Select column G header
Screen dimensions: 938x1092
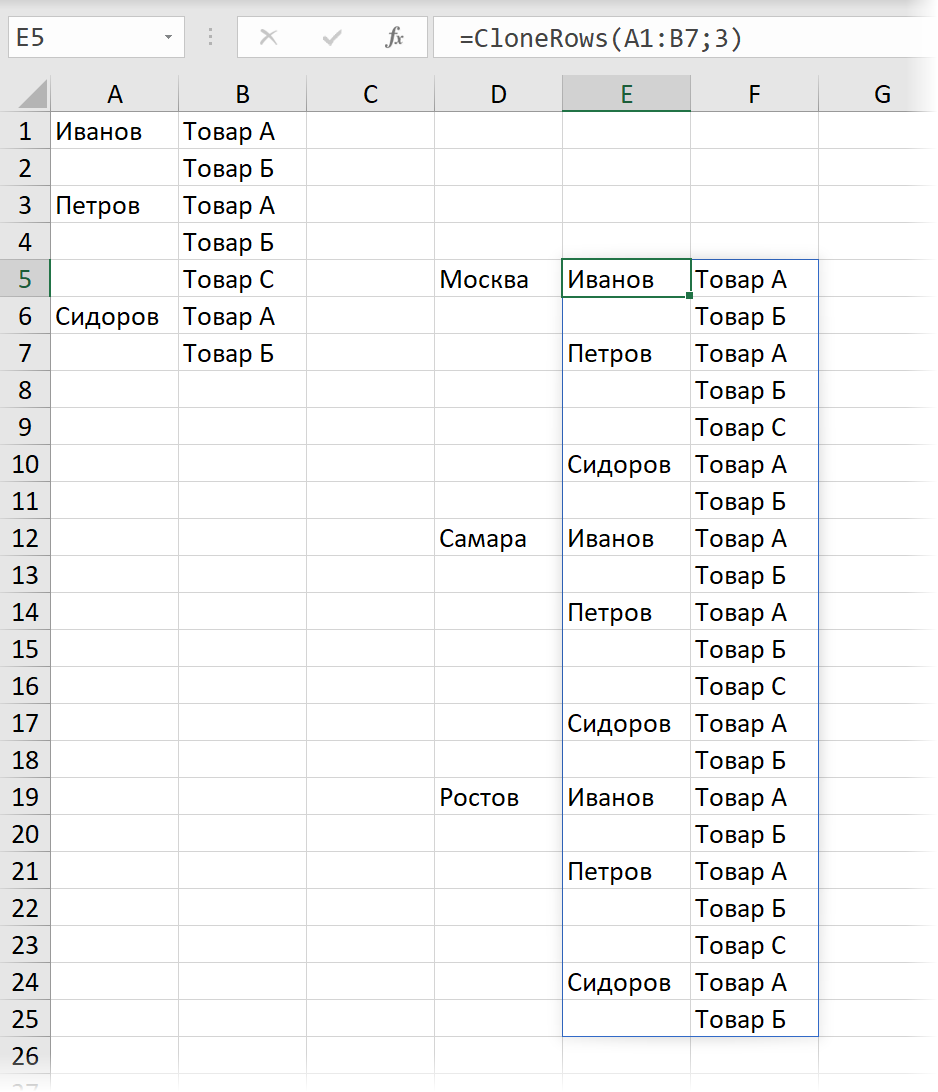881,94
